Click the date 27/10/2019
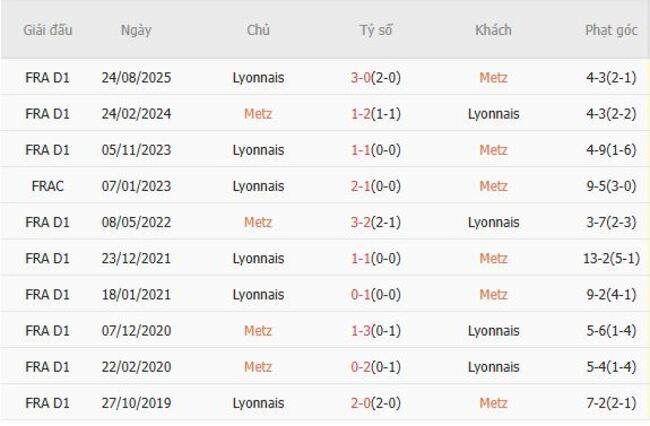Image resolution: width=650 pixels, height=426 pixels. 136,402
